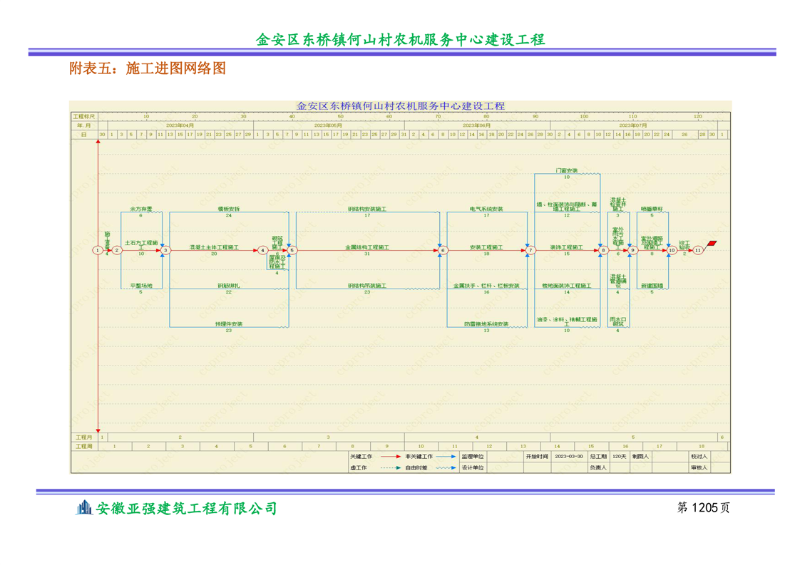
Task: Click the 120天 duration value
Action: point(619,456)
